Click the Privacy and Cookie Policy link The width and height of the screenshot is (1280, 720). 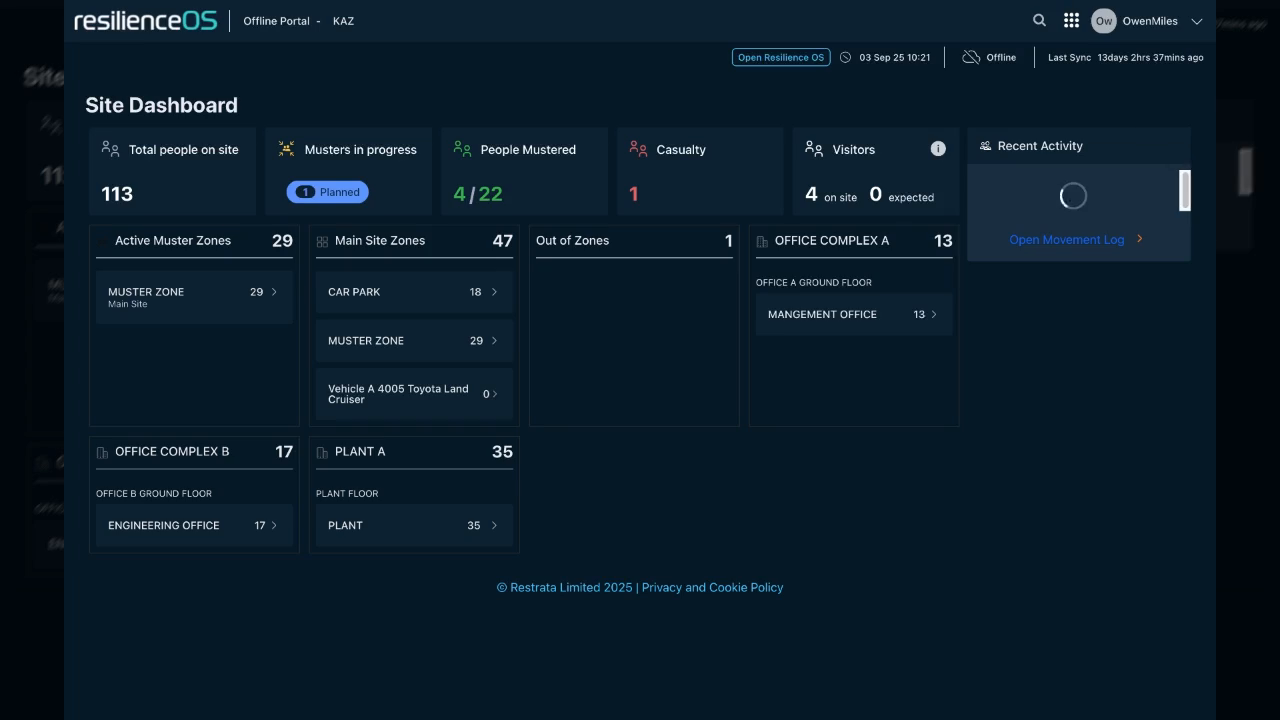(712, 587)
